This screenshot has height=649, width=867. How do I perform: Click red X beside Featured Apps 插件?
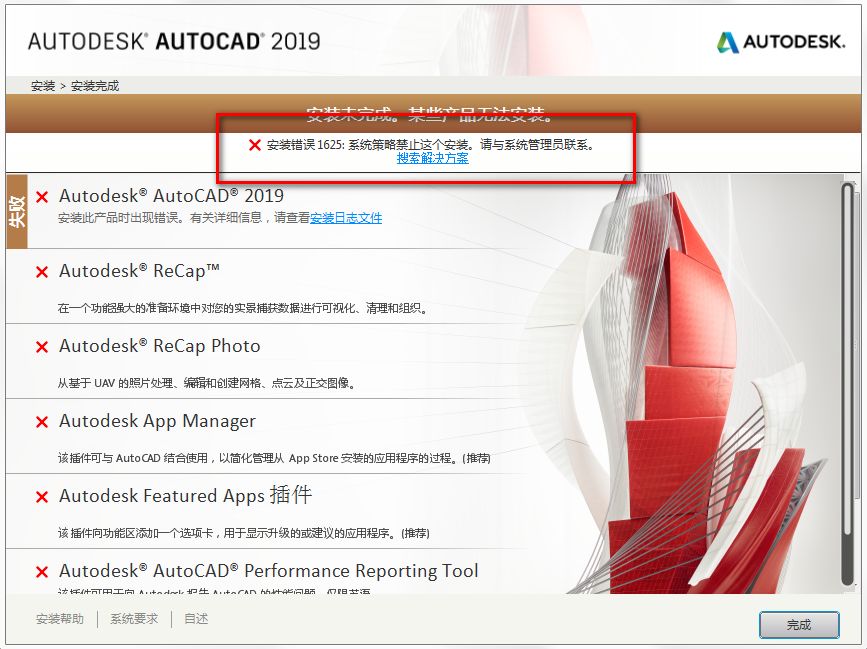coord(42,497)
